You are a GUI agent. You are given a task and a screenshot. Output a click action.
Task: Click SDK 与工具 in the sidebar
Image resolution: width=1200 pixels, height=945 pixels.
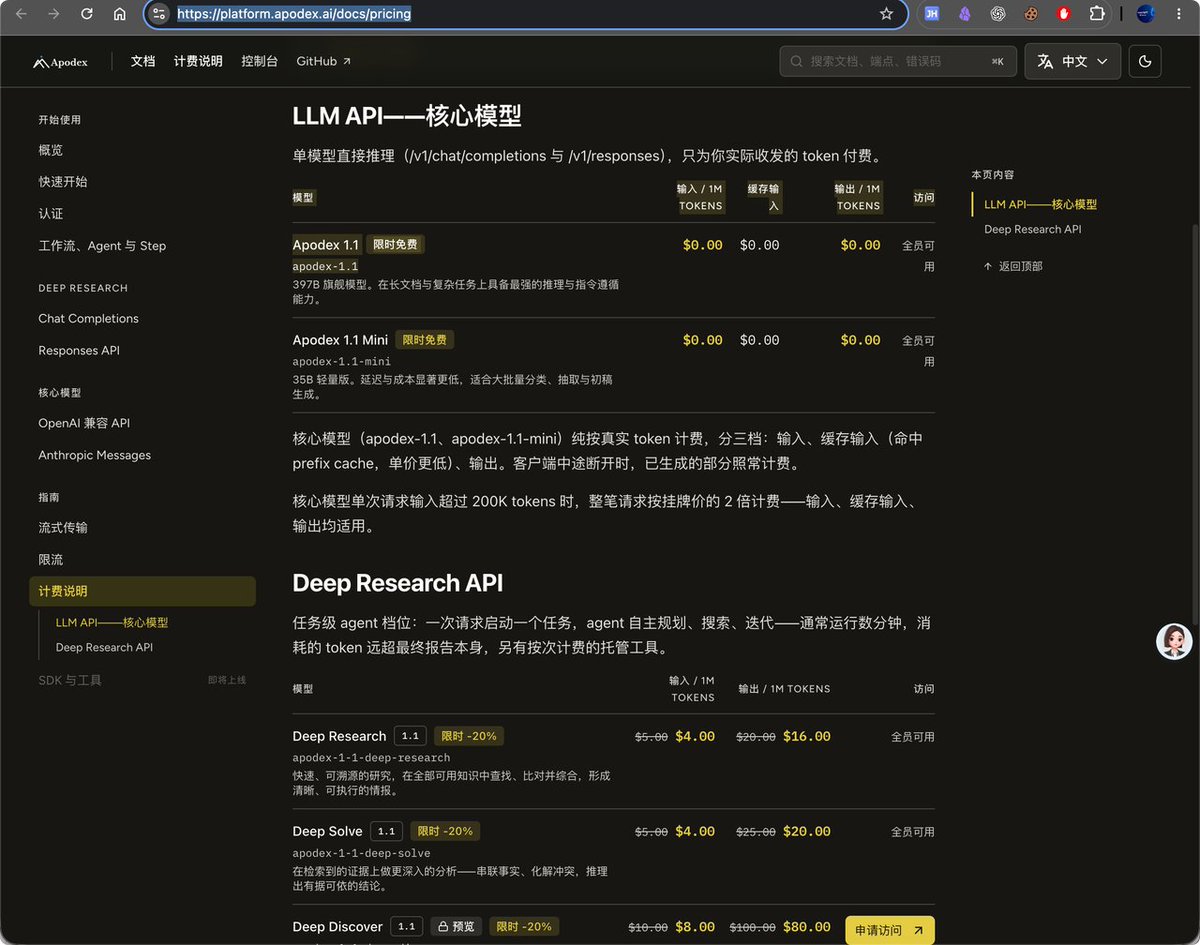click(70, 680)
